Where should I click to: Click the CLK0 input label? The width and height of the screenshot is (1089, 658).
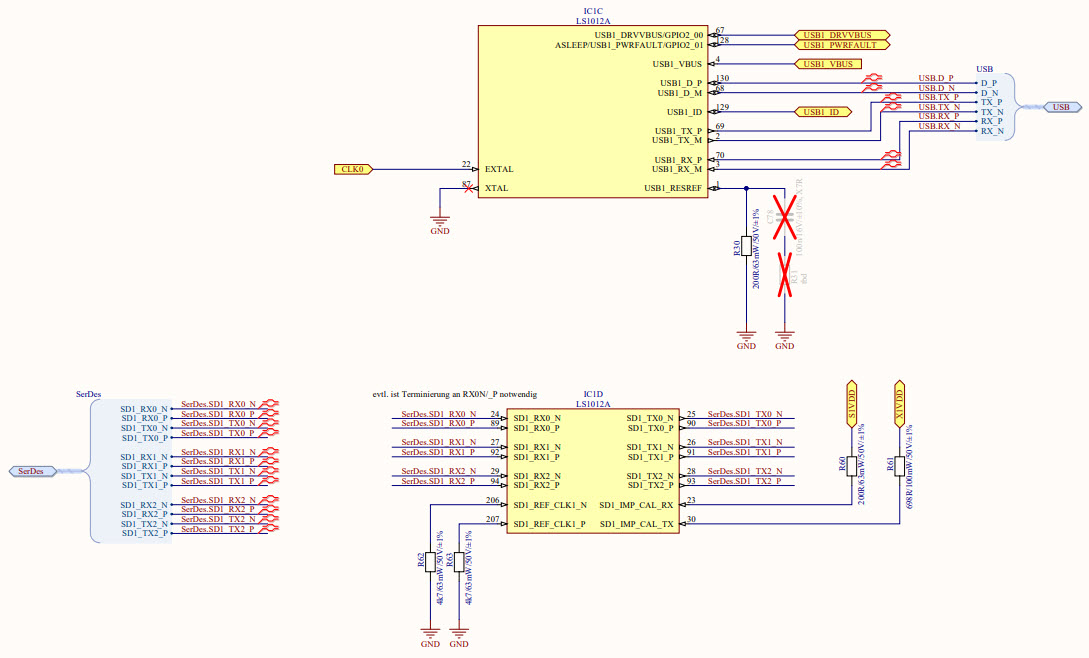pos(352,168)
